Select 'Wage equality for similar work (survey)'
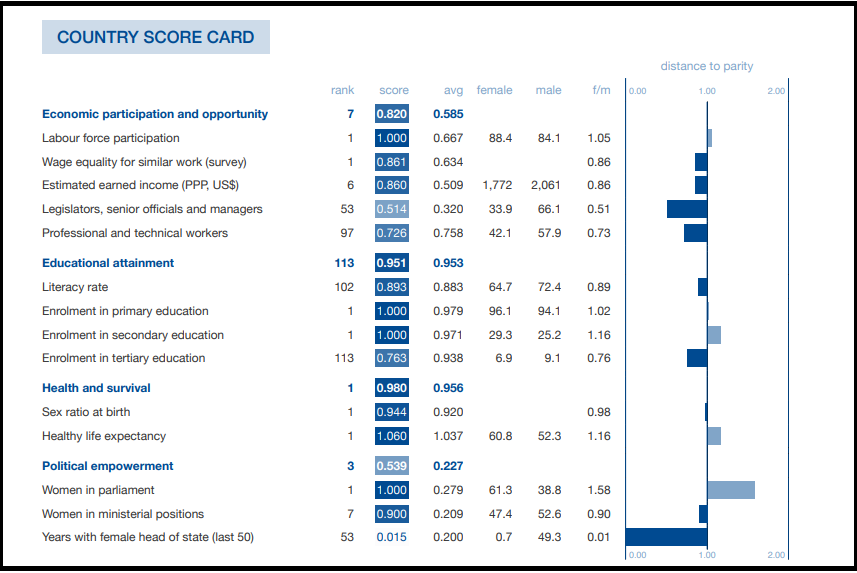This screenshot has height=573, width=857. coord(144,162)
